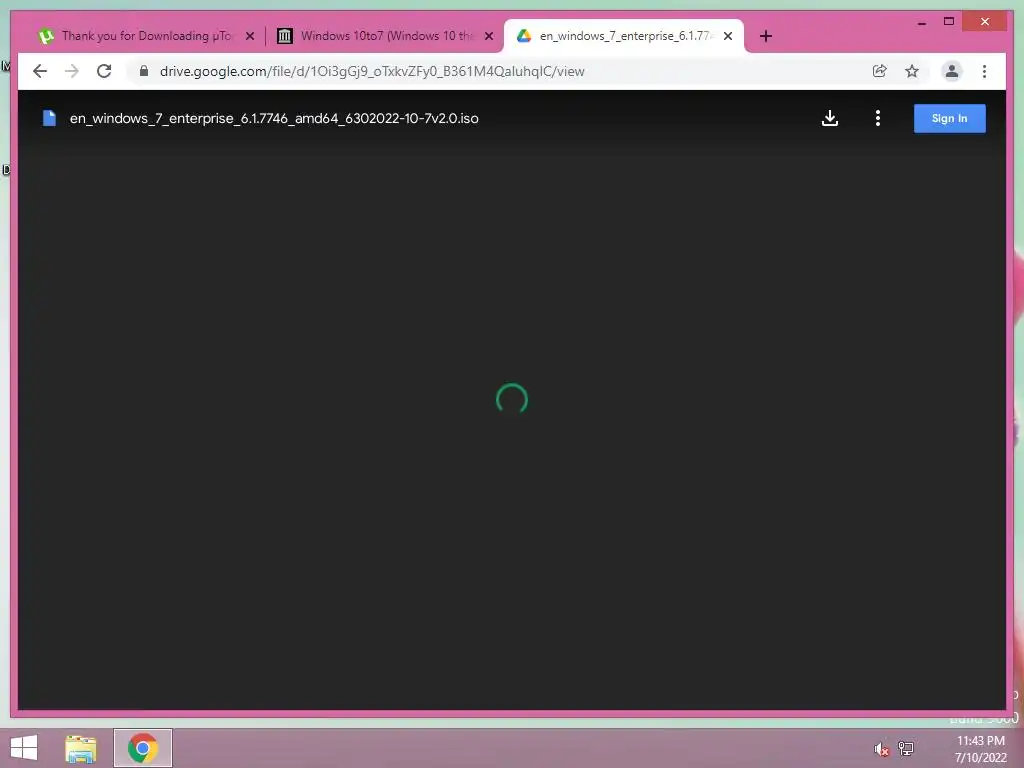Viewport: 1024px width, 768px height.
Task: Switch to the Windows 10to7 tab
Action: pos(385,36)
